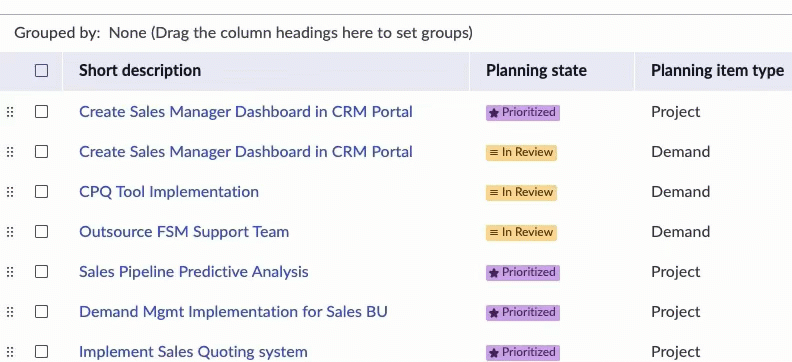This screenshot has height=362, width=792.
Task: Open Sales Pipeline Predictive Analysis link
Action: coord(193,272)
